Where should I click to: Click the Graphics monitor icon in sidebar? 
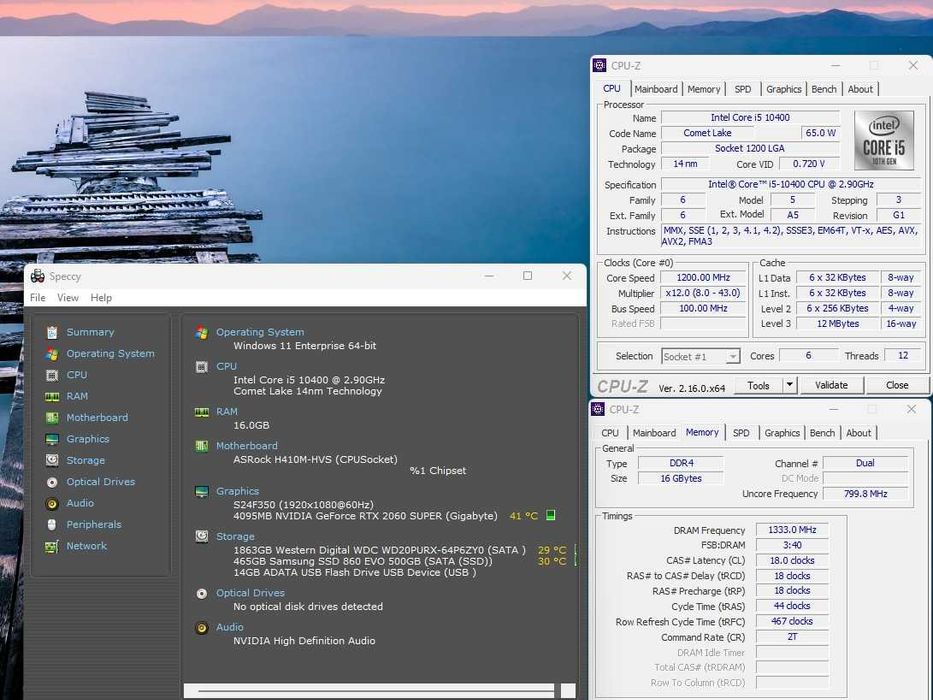(52, 439)
